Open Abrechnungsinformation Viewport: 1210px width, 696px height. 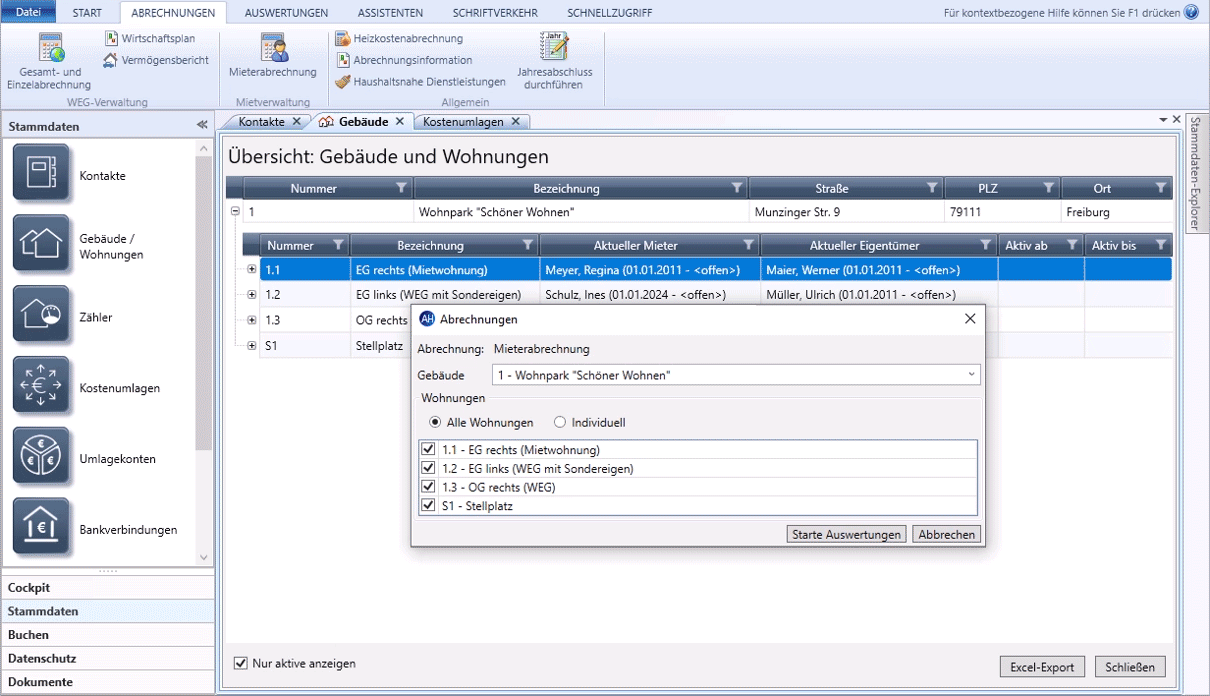pyautogui.click(x=404, y=60)
